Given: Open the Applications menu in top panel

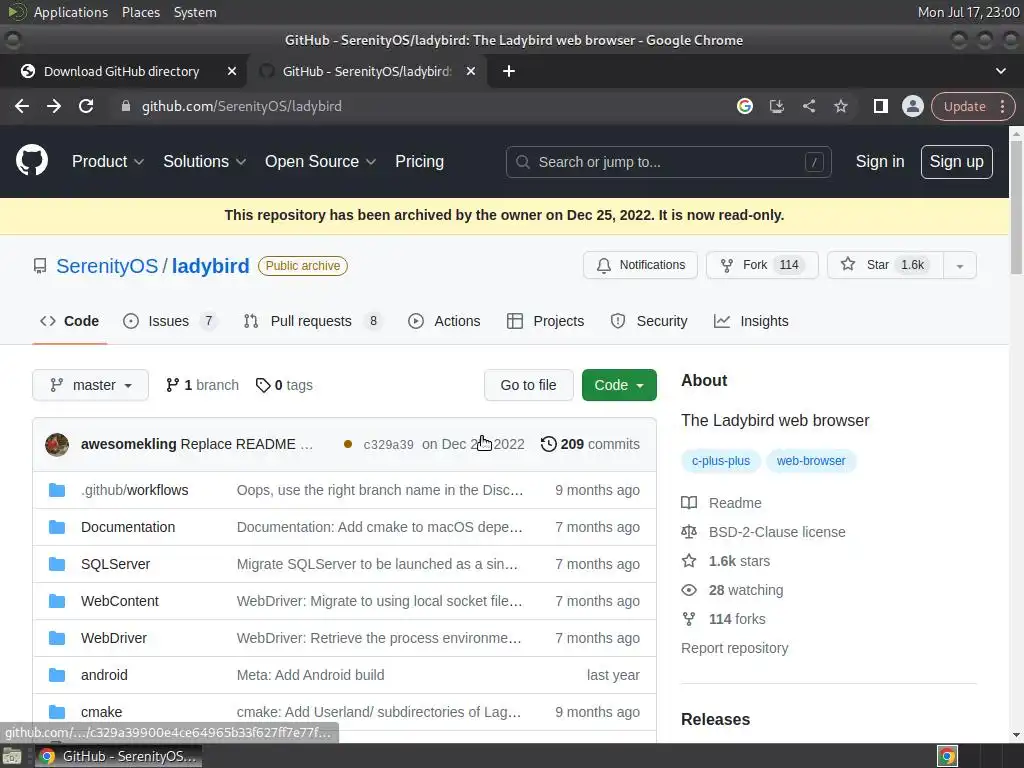Looking at the screenshot, I should (x=71, y=12).
